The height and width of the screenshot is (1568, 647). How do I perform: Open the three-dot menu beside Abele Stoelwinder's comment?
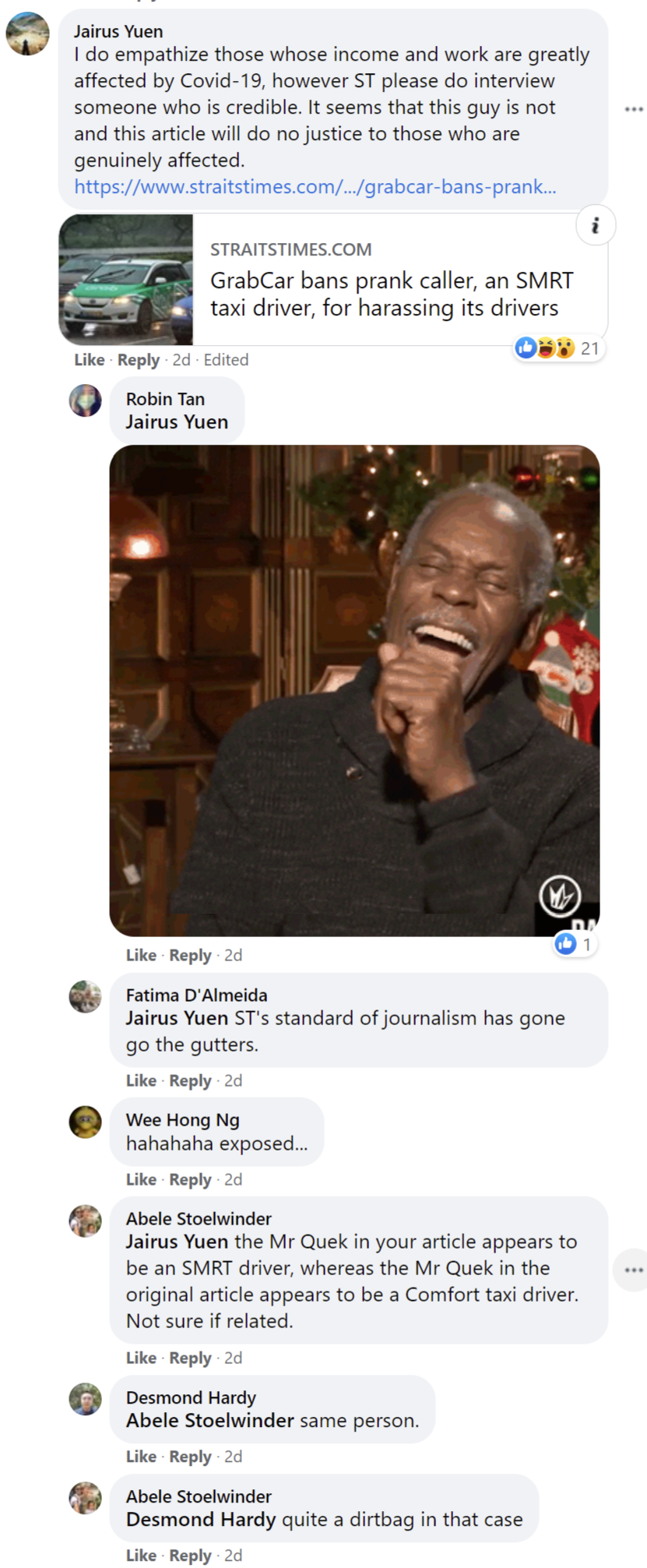tap(632, 1270)
